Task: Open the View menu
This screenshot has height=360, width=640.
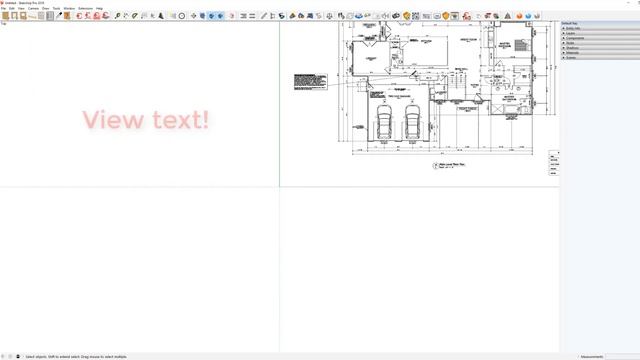Action: [21, 8]
